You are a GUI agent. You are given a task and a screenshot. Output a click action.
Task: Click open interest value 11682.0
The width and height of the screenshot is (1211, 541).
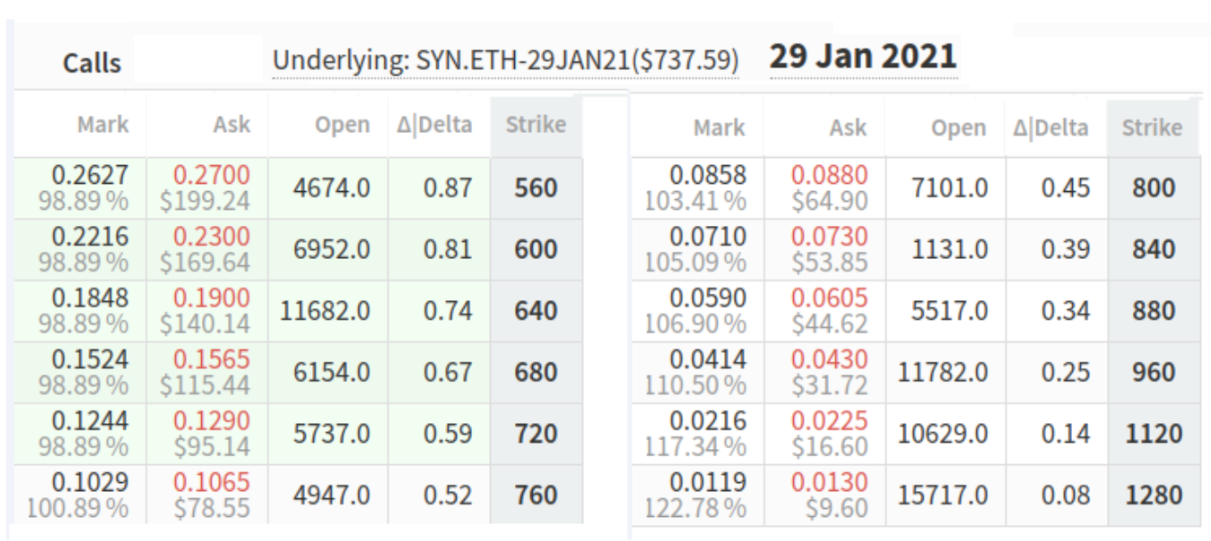pos(325,311)
